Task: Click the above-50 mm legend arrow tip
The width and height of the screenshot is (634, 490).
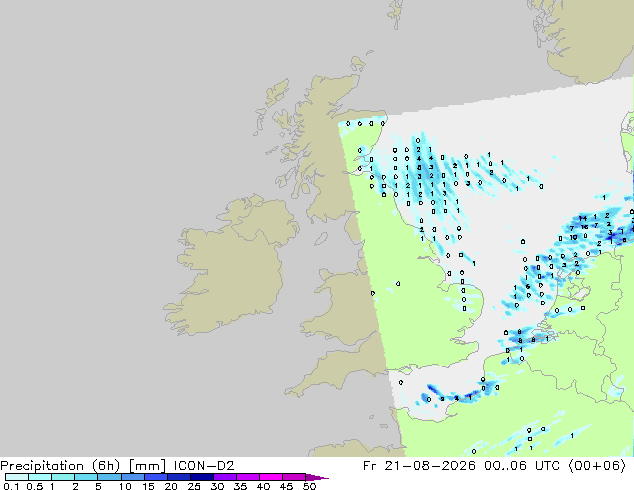Action: click(x=317, y=477)
